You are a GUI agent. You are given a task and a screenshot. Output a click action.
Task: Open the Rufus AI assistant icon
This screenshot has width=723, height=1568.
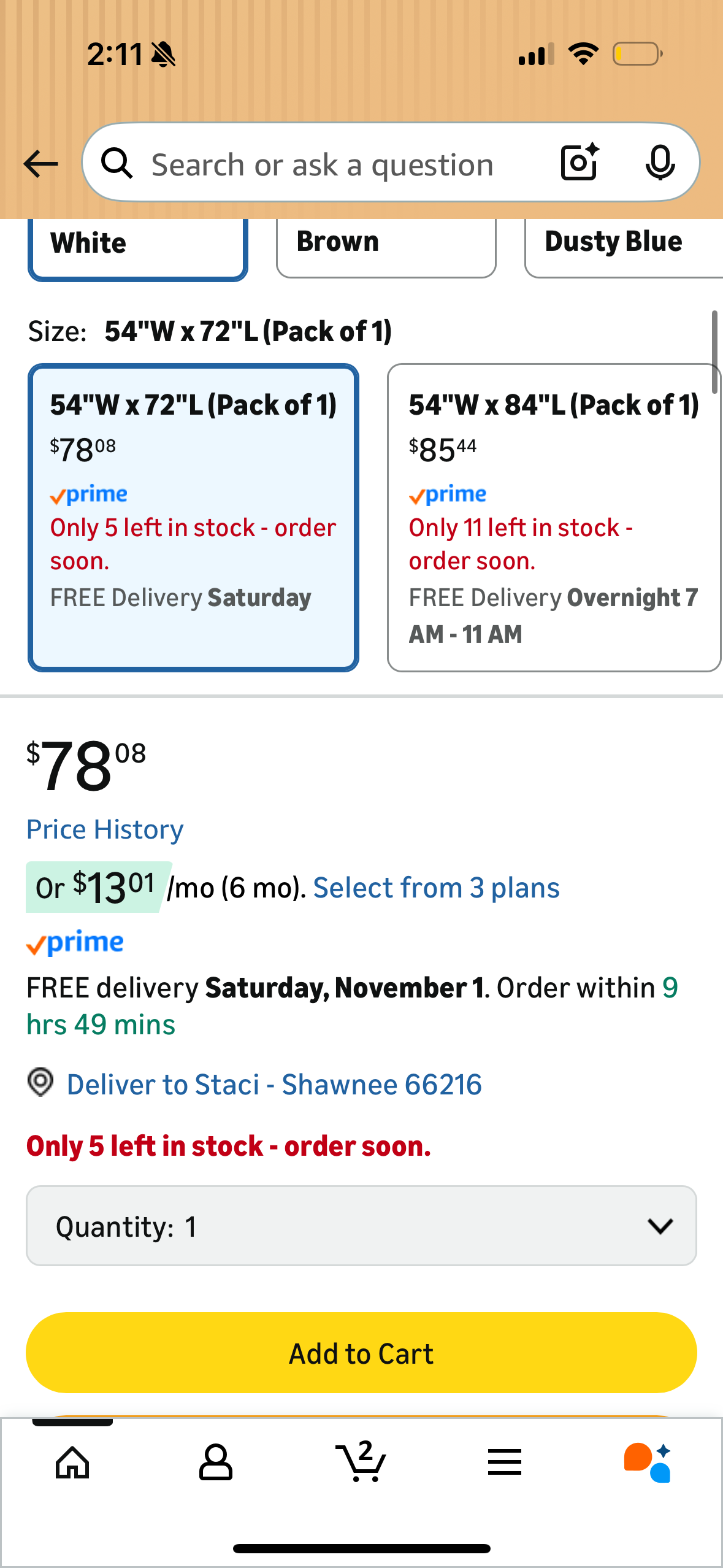point(648,1462)
